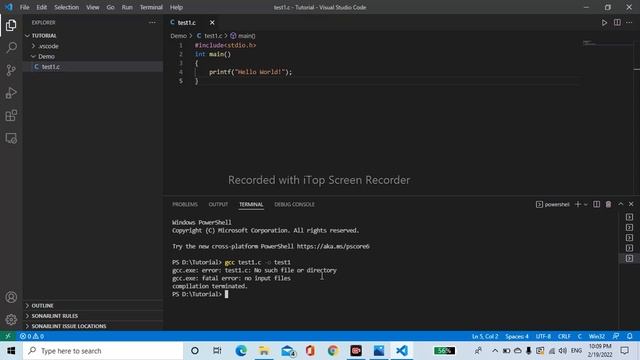The width and height of the screenshot is (640, 360).
Task: Click the Demo breadcrumb segment
Action: point(178,36)
